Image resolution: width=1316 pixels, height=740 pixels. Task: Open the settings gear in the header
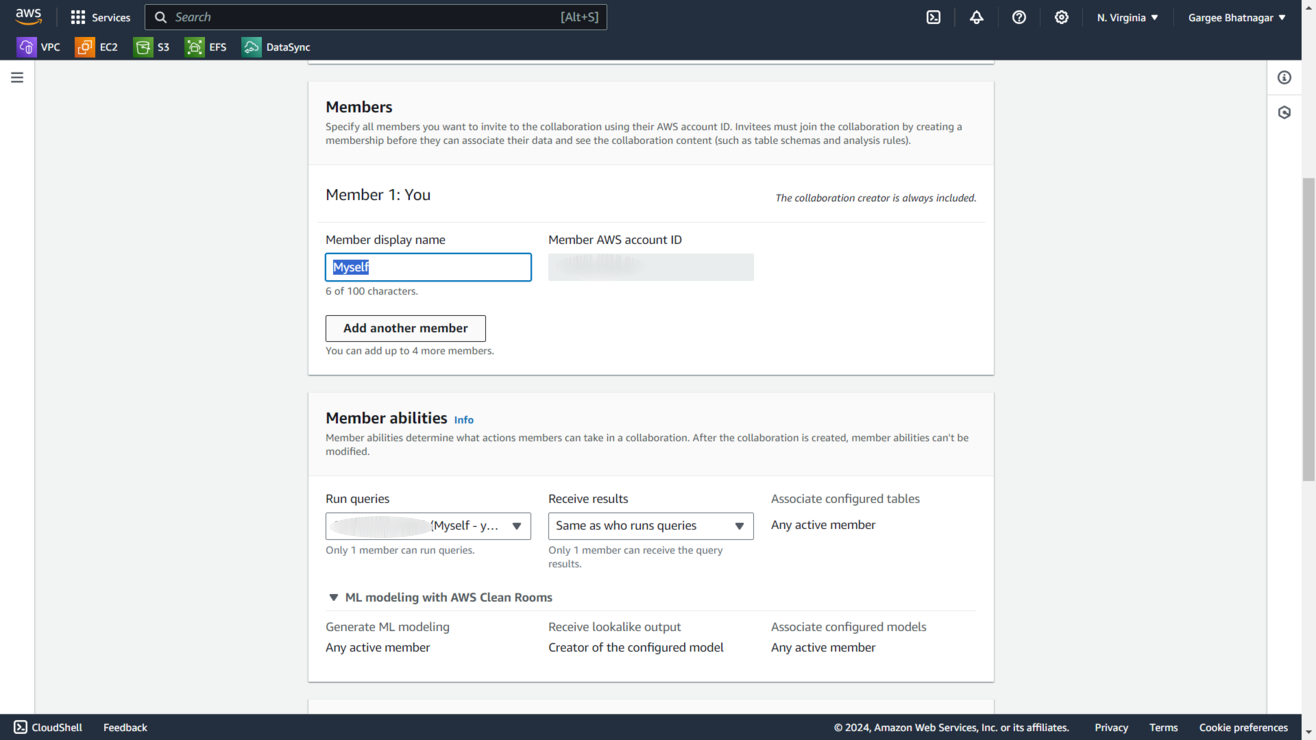coord(1061,17)
